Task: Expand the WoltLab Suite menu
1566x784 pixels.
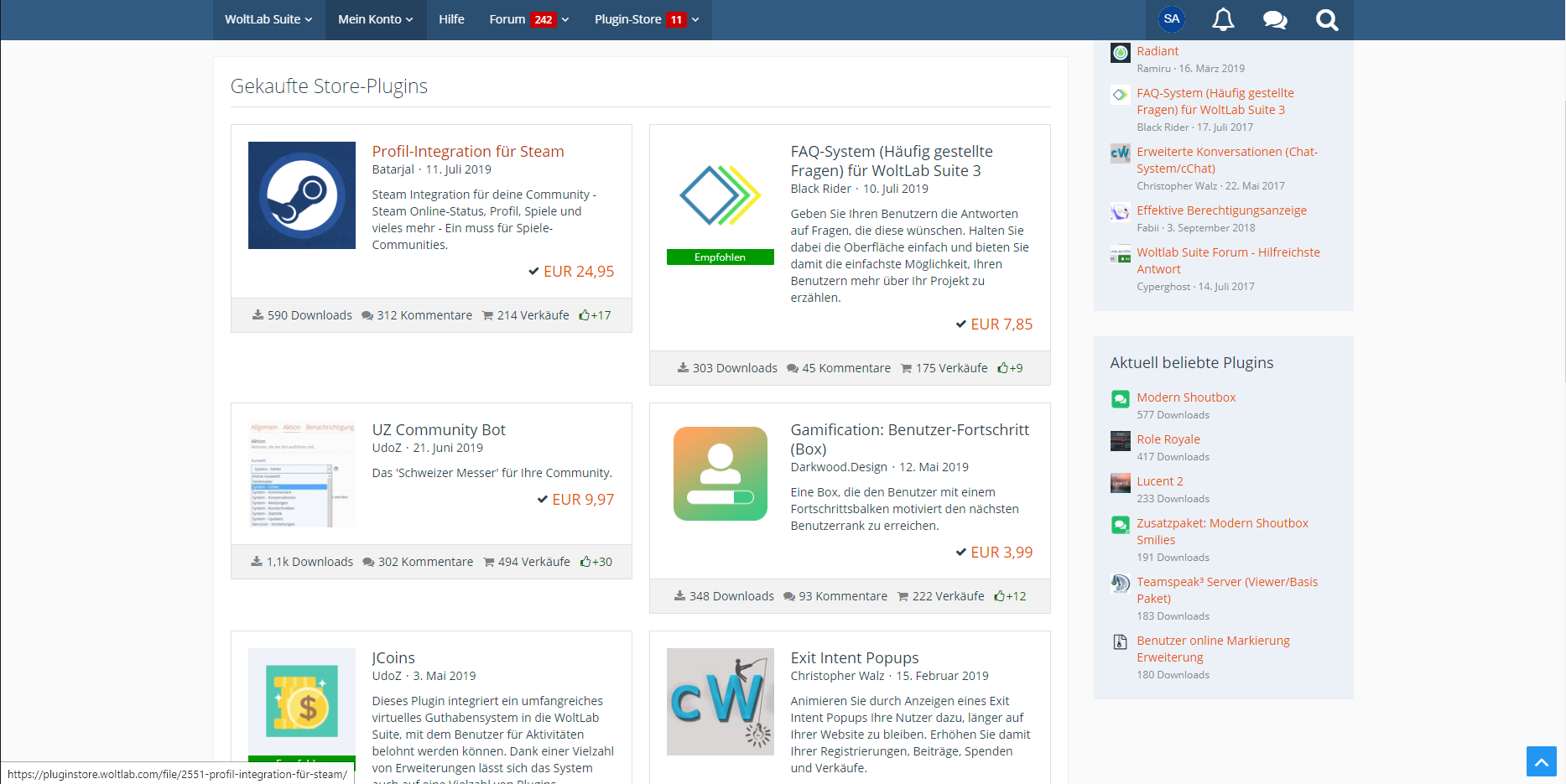Action: click(268, 19)
